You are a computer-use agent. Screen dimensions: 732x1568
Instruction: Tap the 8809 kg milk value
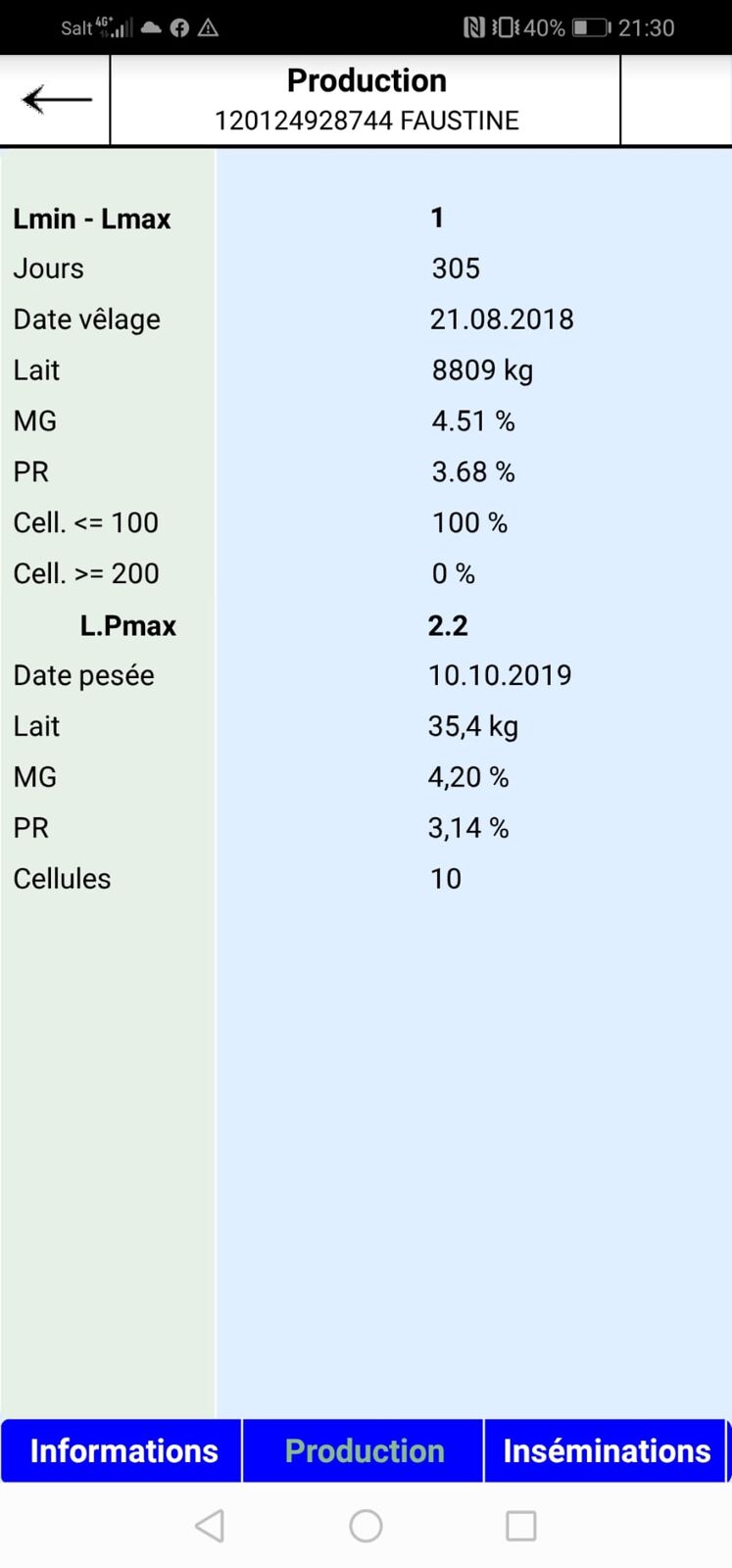click(x=482, y=370)
